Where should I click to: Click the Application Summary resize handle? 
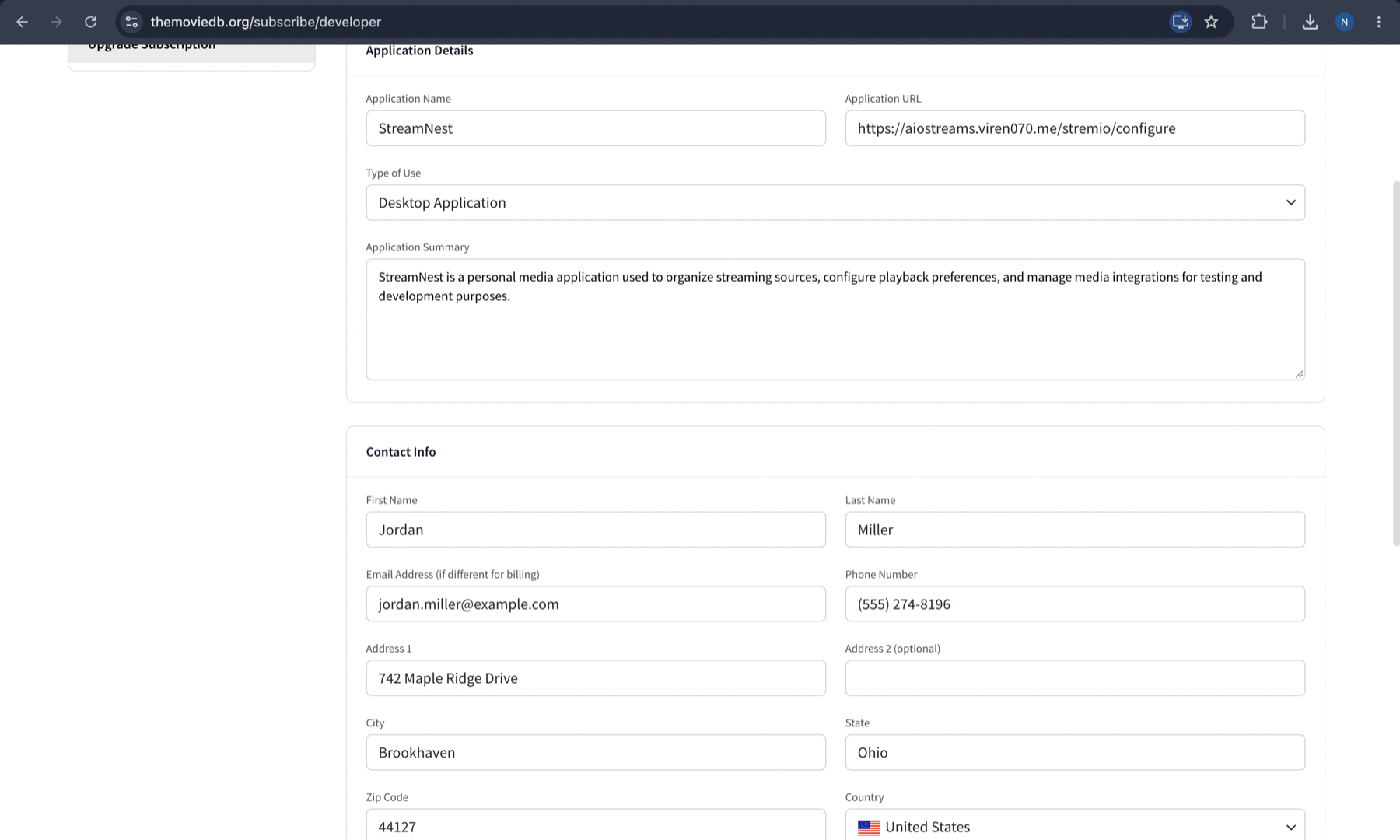1299,374
